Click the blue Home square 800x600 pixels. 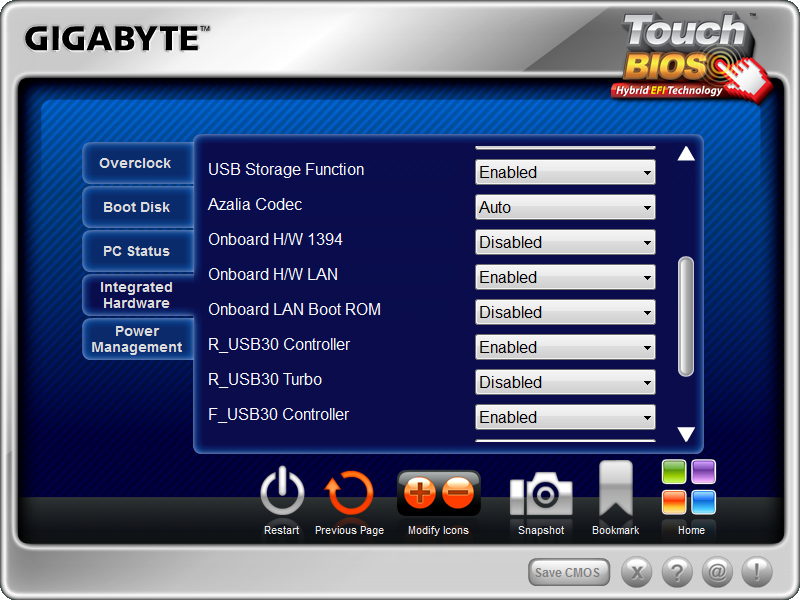point(704,502)
